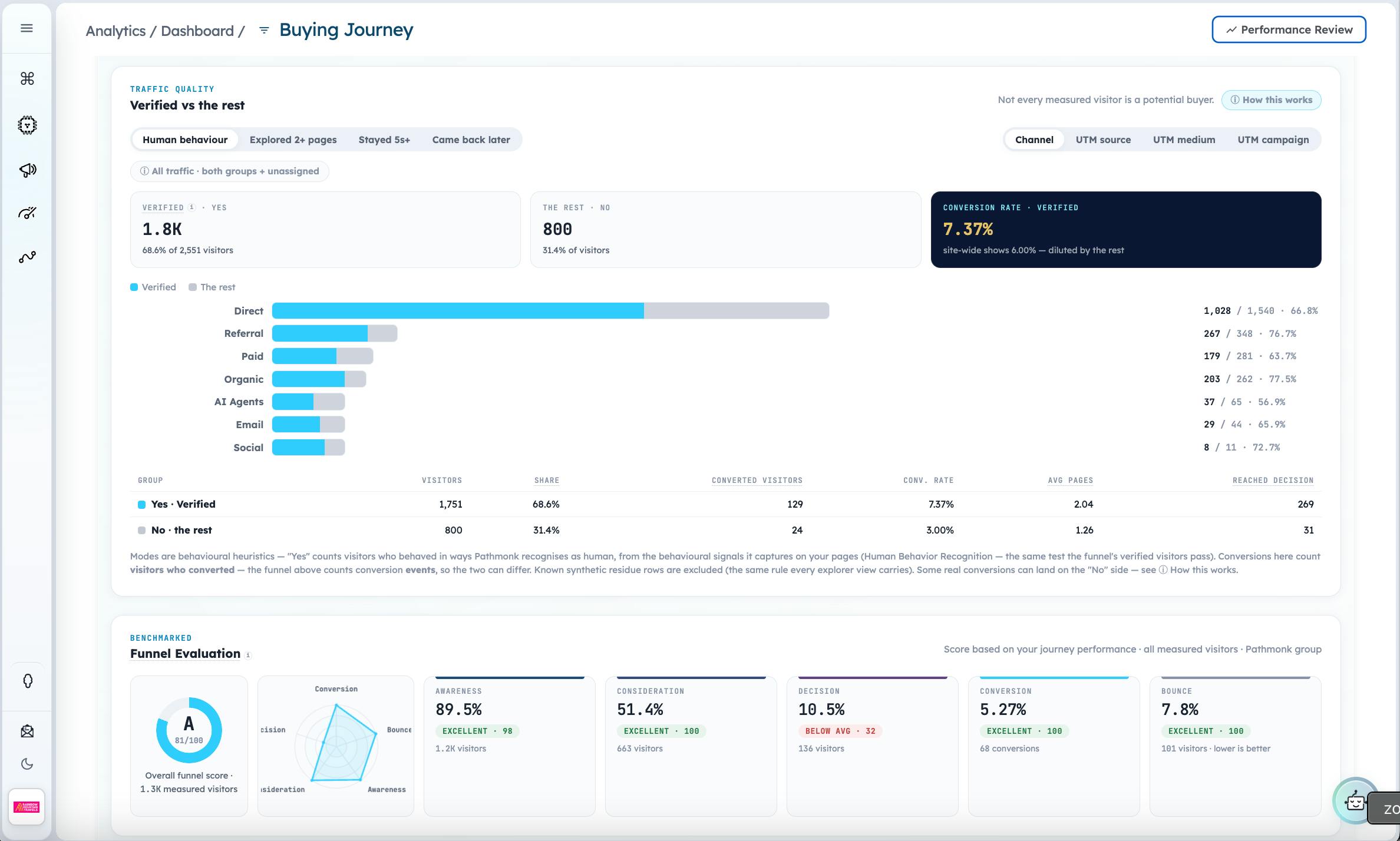
Task: Click the info icon next to Funnel Evaluation
Action: pos(248,655)
